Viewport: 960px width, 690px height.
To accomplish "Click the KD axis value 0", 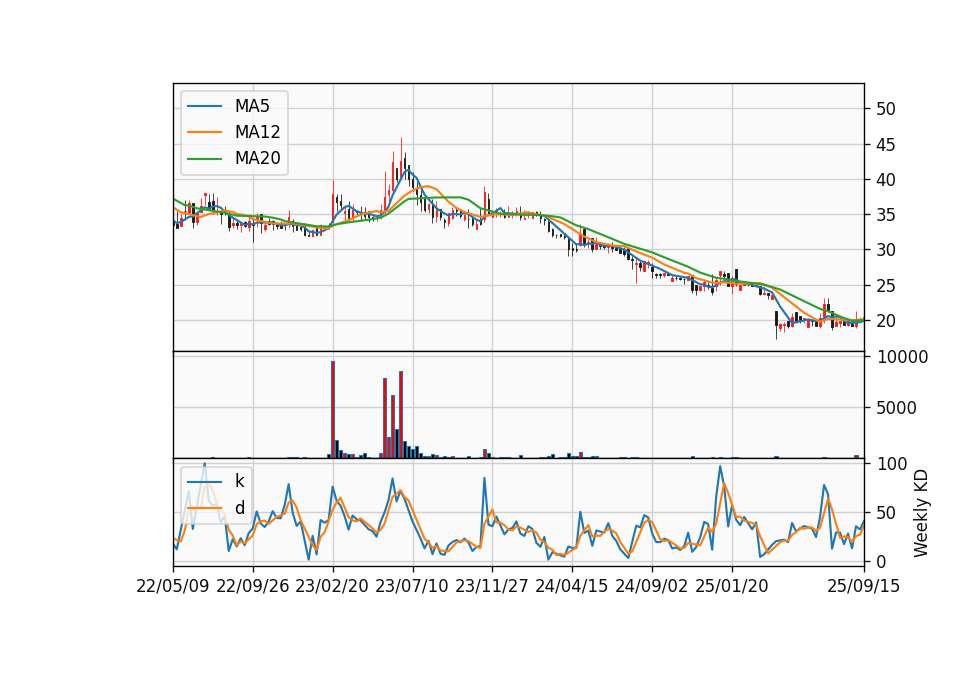I will pos(881,561).
